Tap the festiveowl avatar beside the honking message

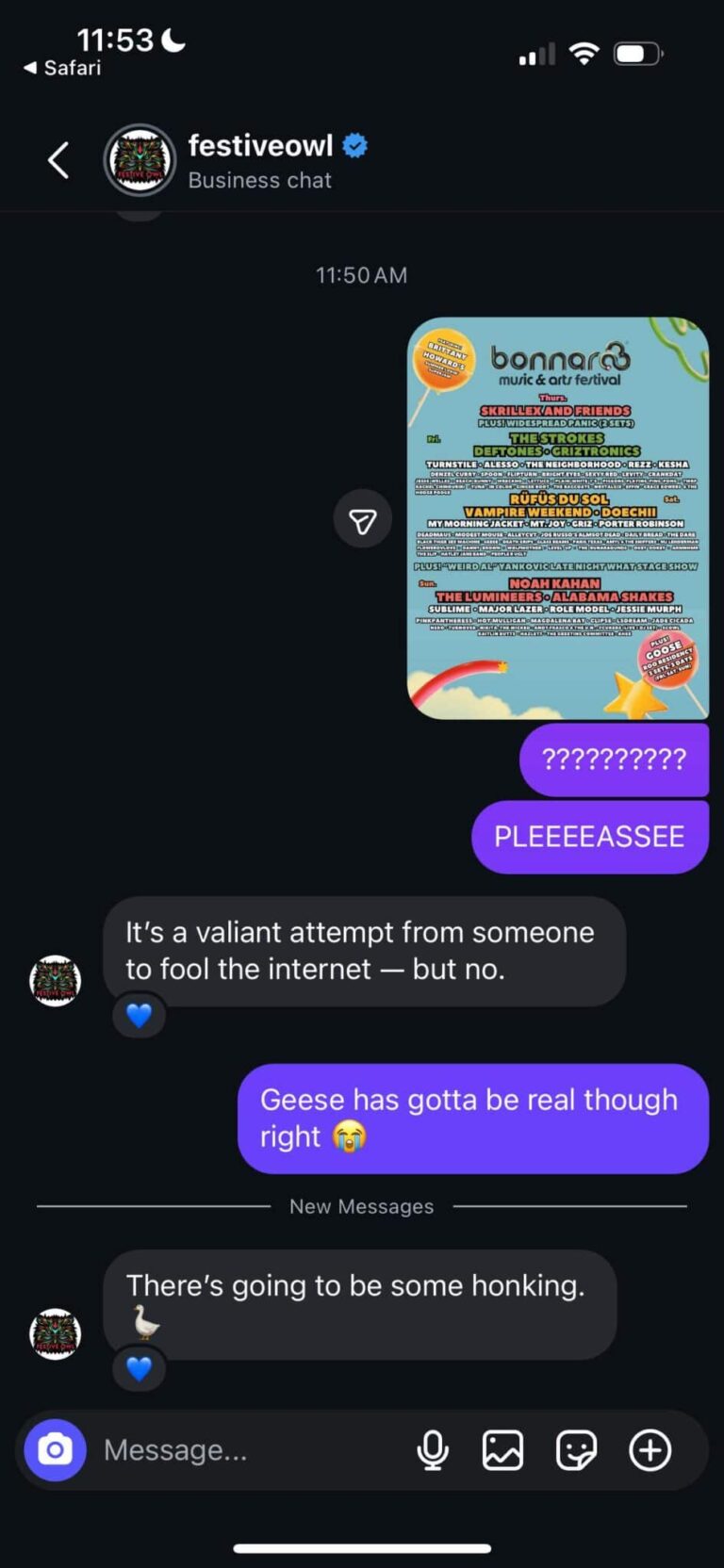tap(56, 1333)
